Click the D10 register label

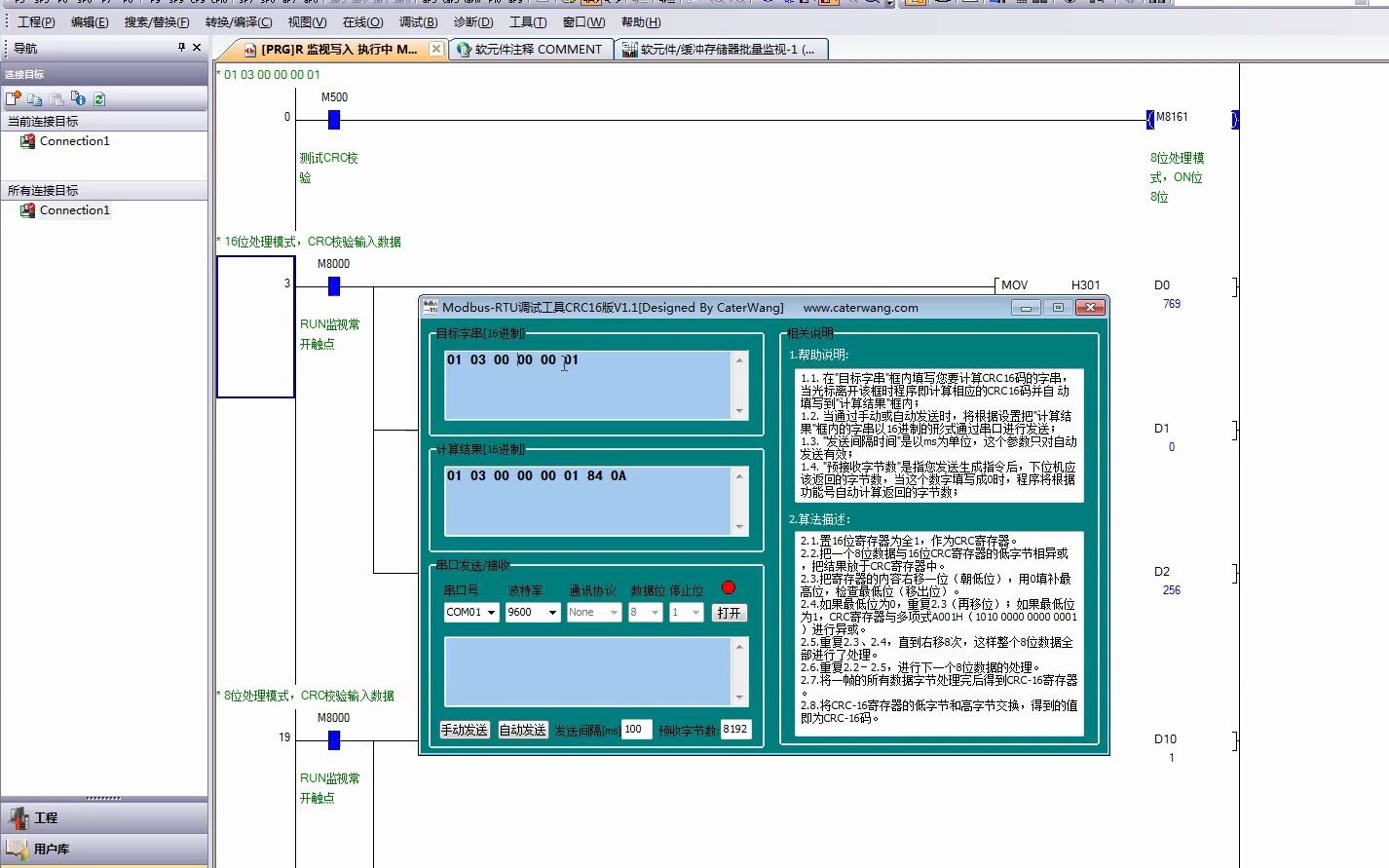coord(1165,739)
